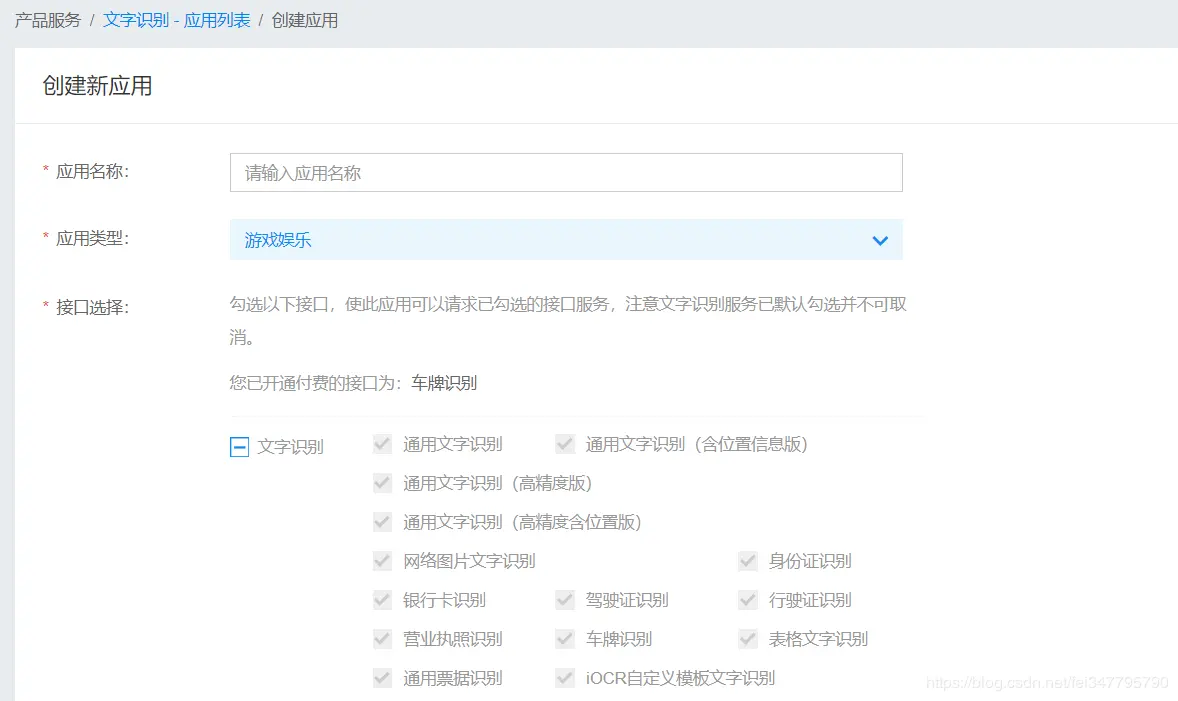1178x701 pixels.
Task: Enable 营业执照识别 recognition option
Action: [x=381, y=639]
